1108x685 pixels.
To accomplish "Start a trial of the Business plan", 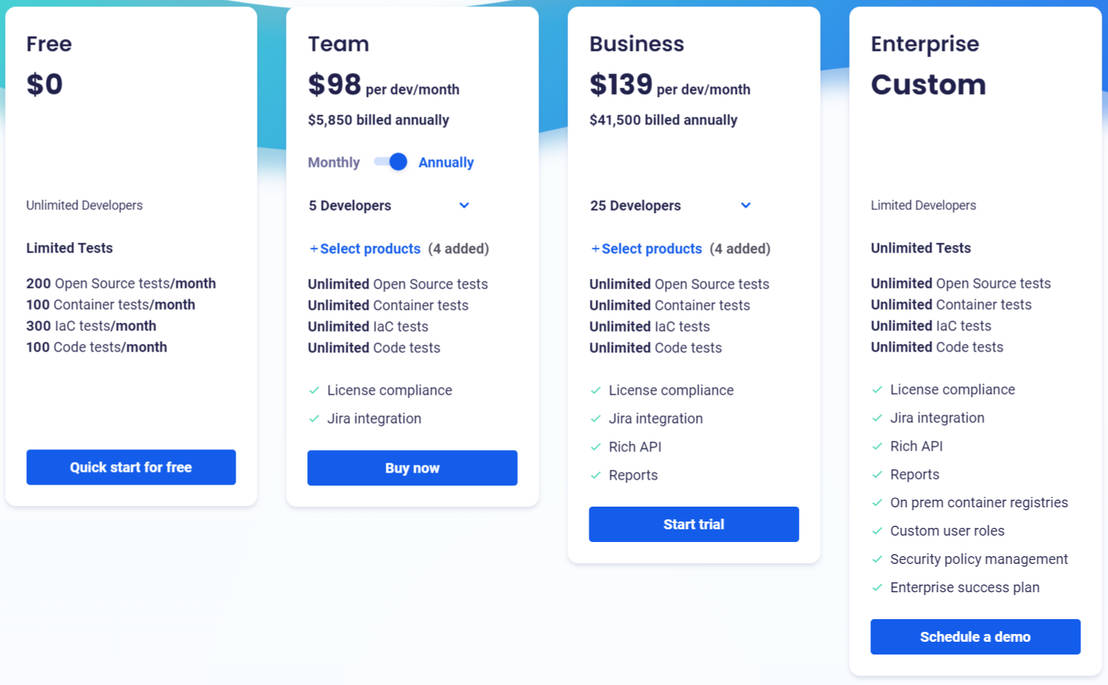I will [x=693, y=524].
